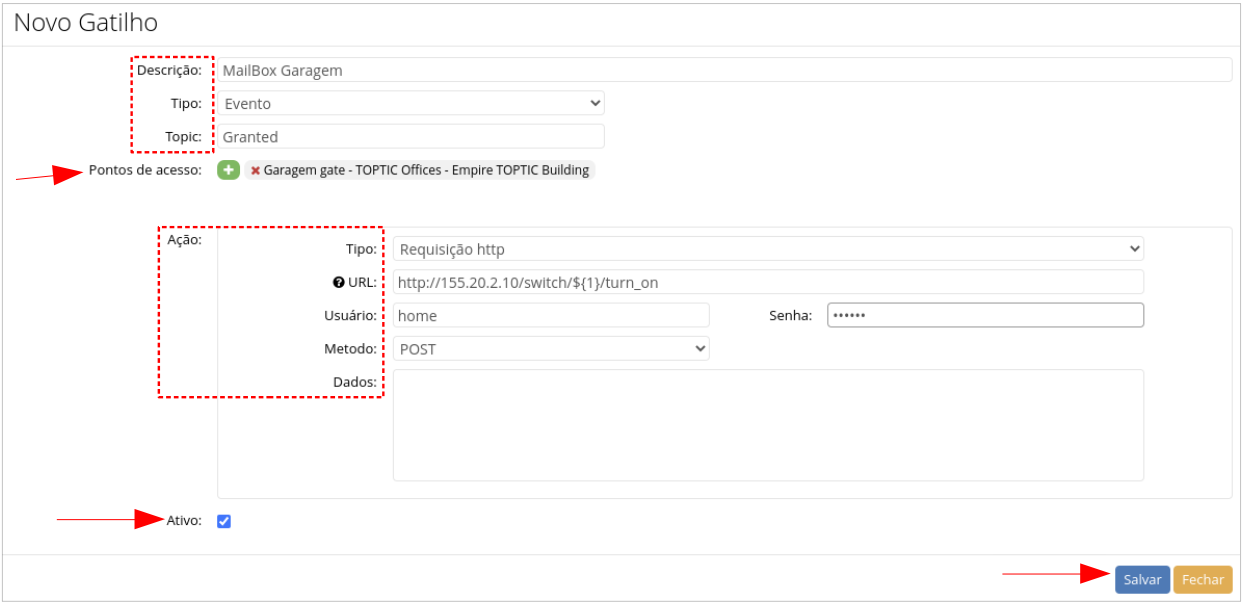Click the green plus icon to add access point
This screenshot has height=605, width=1244.
228,170
